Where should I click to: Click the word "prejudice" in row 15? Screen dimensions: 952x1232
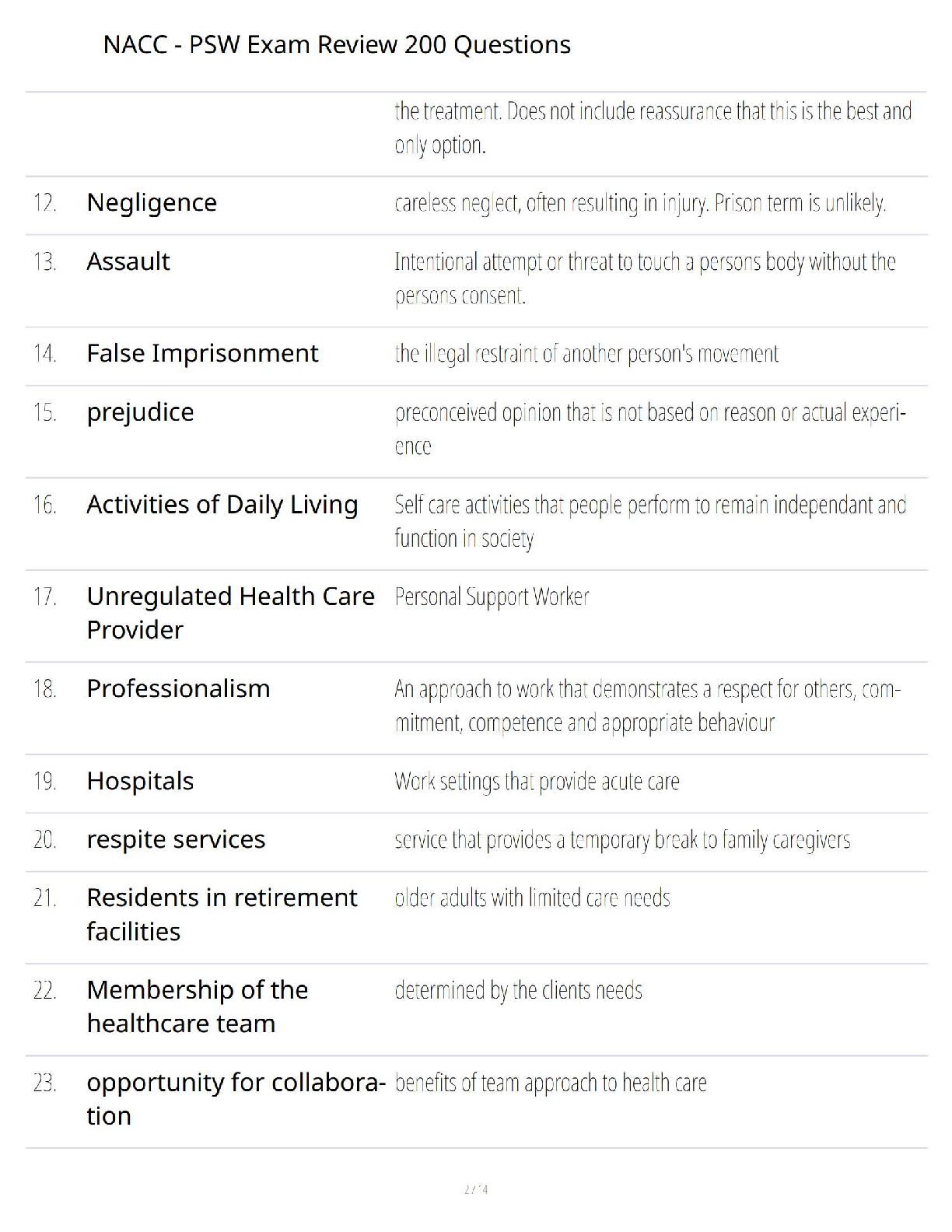click(x=140, y=412)
